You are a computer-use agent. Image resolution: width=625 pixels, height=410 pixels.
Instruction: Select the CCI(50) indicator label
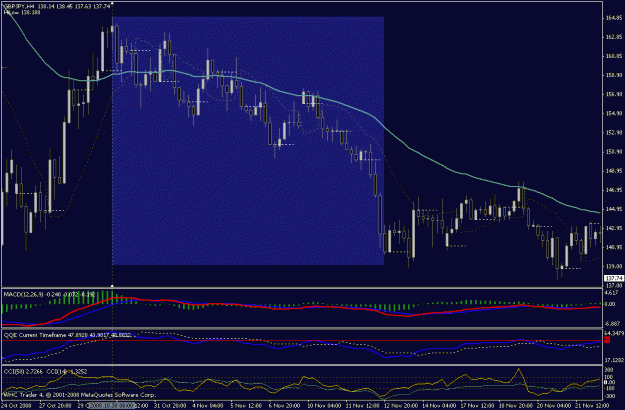click(x=13, y=371)
